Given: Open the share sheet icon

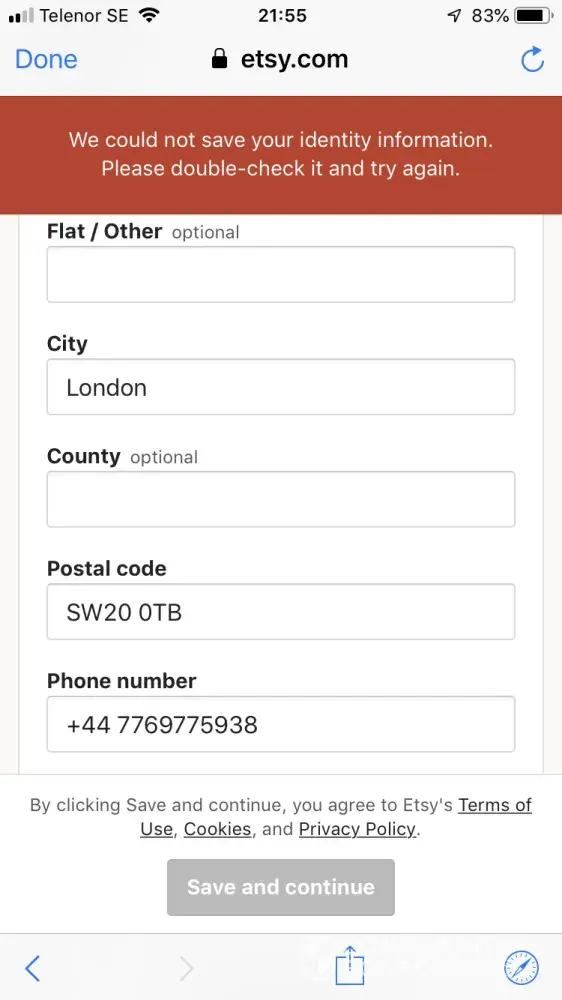Looking at the screenshot, I should 350,966.
